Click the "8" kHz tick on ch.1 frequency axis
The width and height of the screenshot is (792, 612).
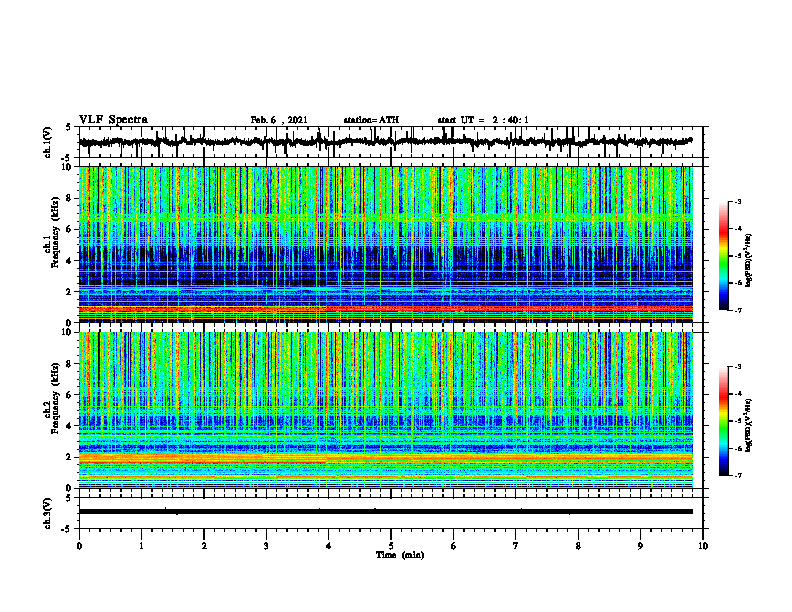click(x=70, y=198)
